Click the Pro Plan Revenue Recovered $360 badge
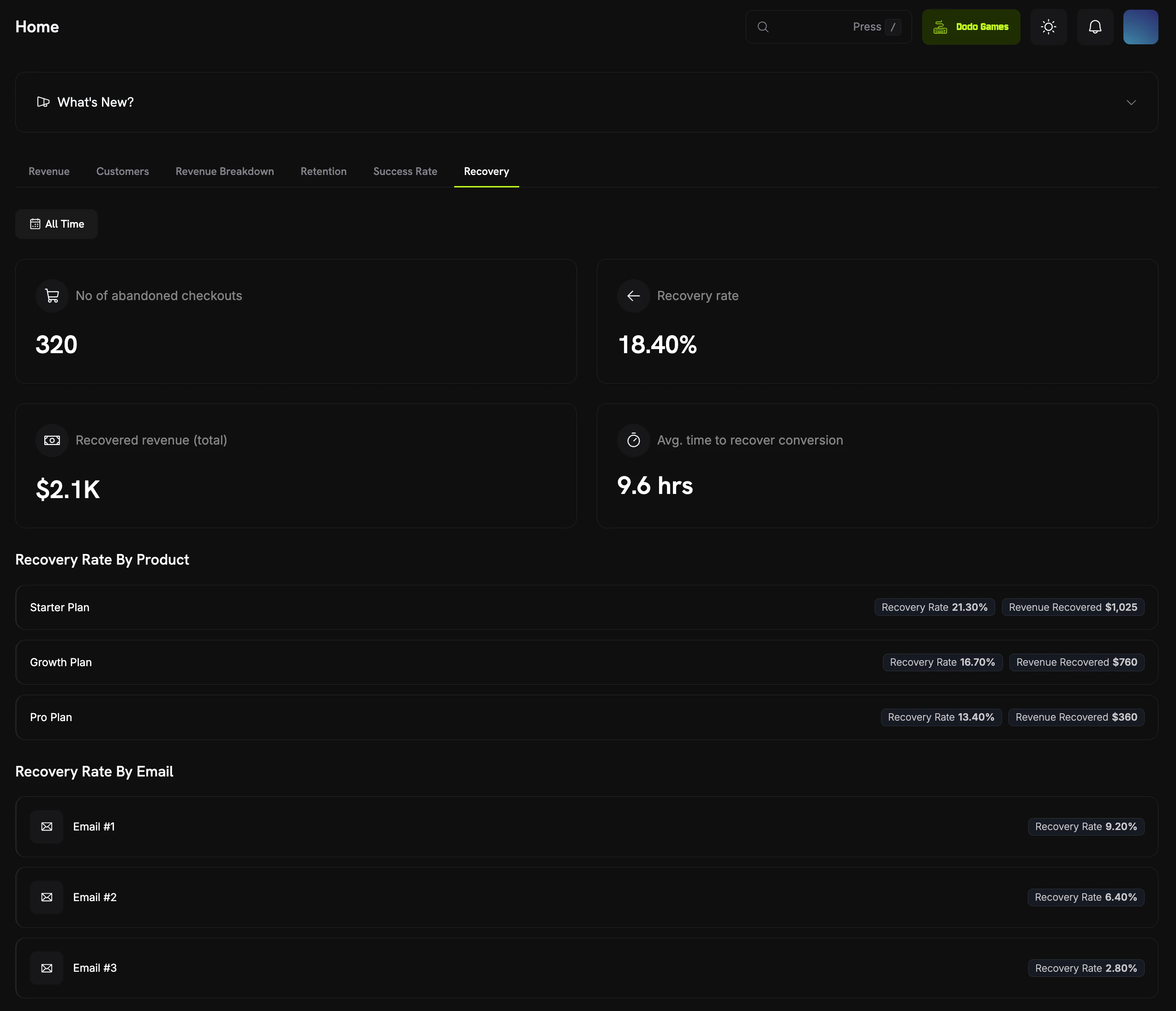This screenshot has width=1176, height=1011. [1076, 717]
